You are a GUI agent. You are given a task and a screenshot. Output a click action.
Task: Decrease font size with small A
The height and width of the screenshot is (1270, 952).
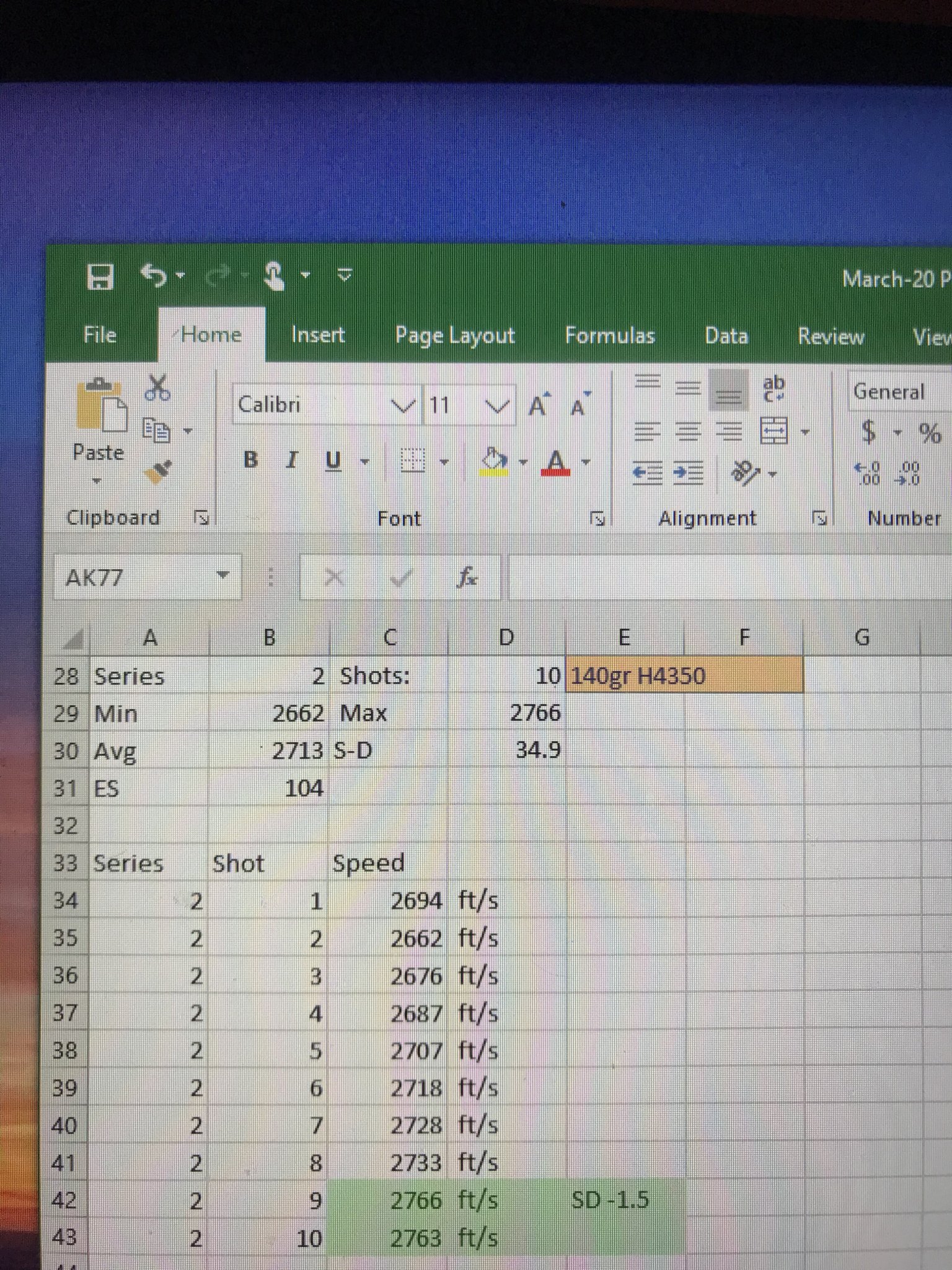point(580,404)
